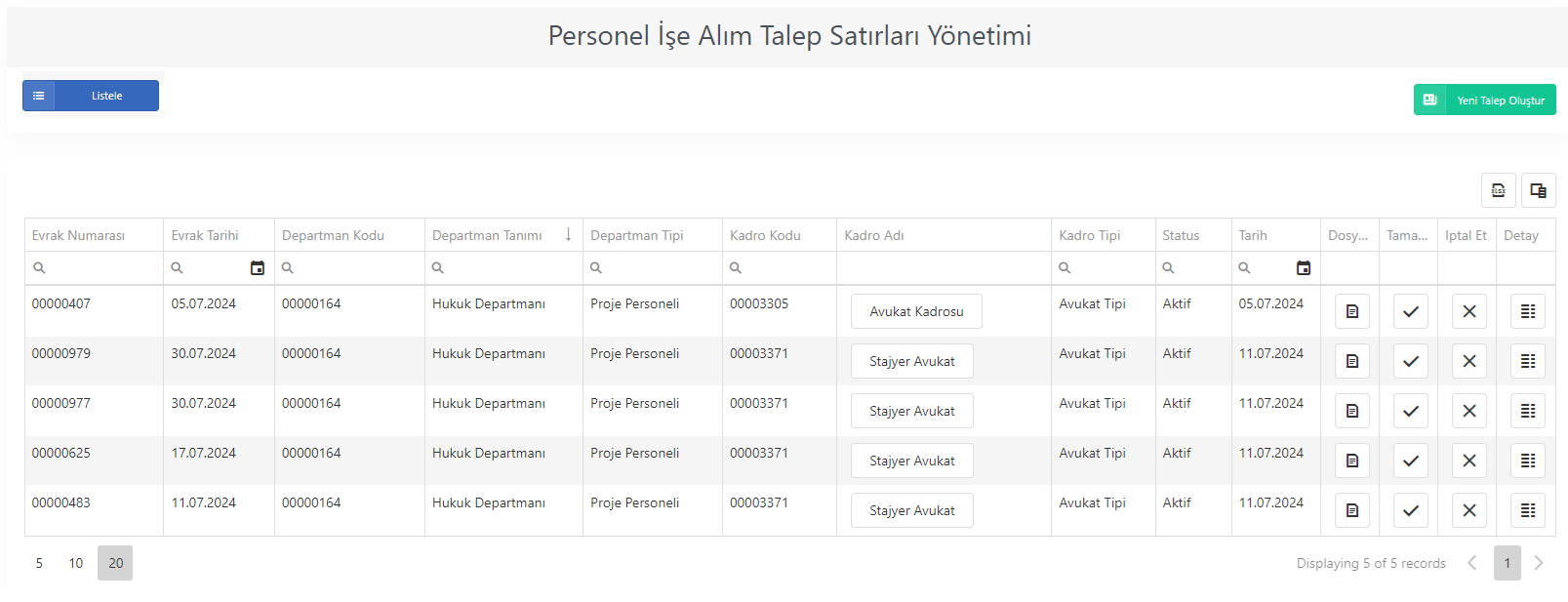This screenshot has height=602, width=1568.
Task: Go to the next page arrow
Action: pos(1539,563)
